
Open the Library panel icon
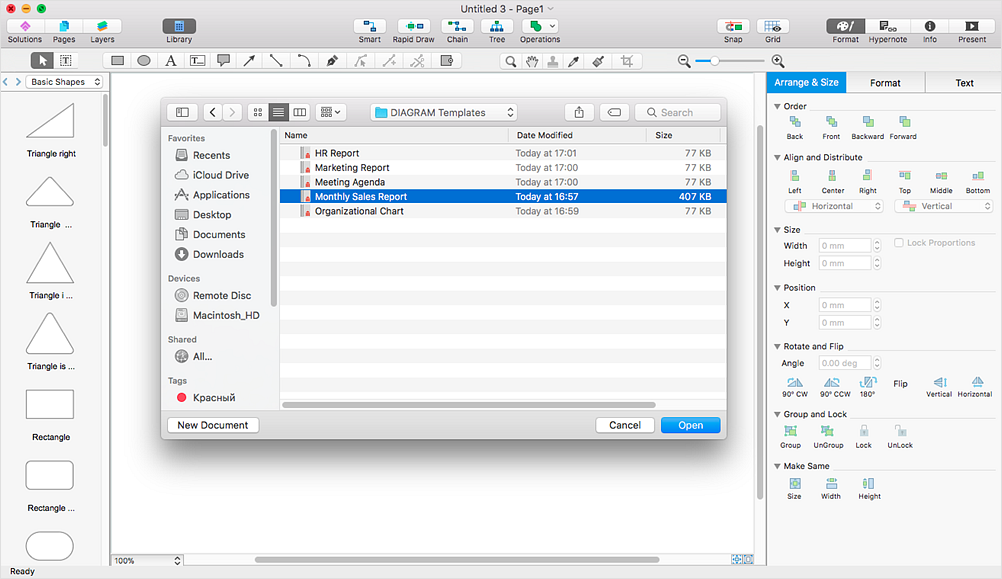tap(179, 26)
